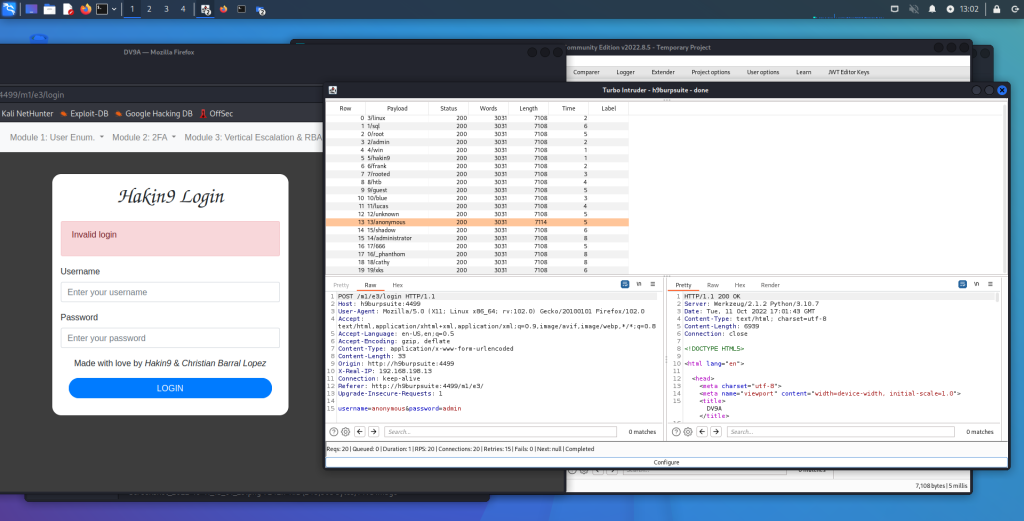Sort results by Payload column header
Screen dimensions: 1024x521
tap(397, 108)
